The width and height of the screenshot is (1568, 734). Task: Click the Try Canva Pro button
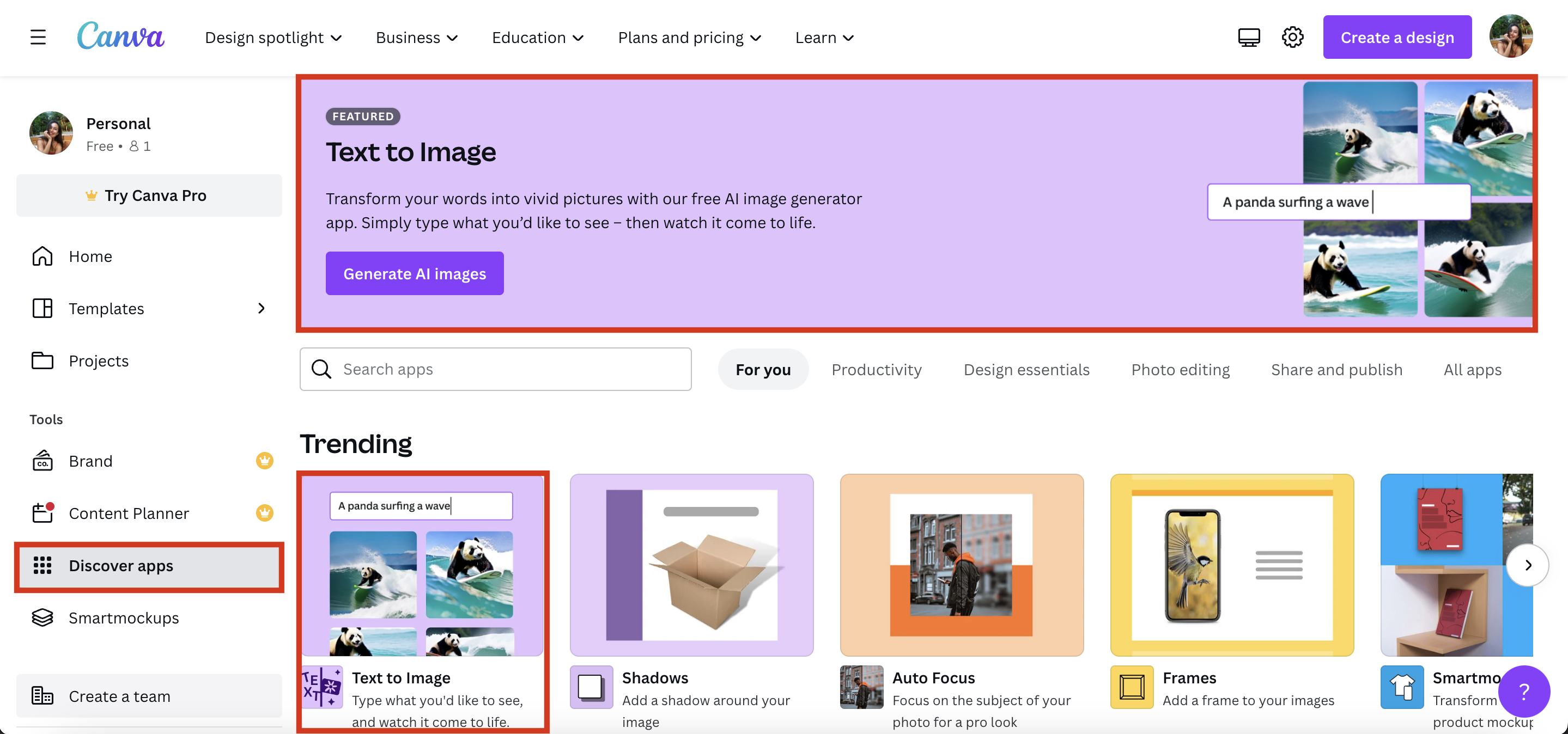click(x=149, y=195)
